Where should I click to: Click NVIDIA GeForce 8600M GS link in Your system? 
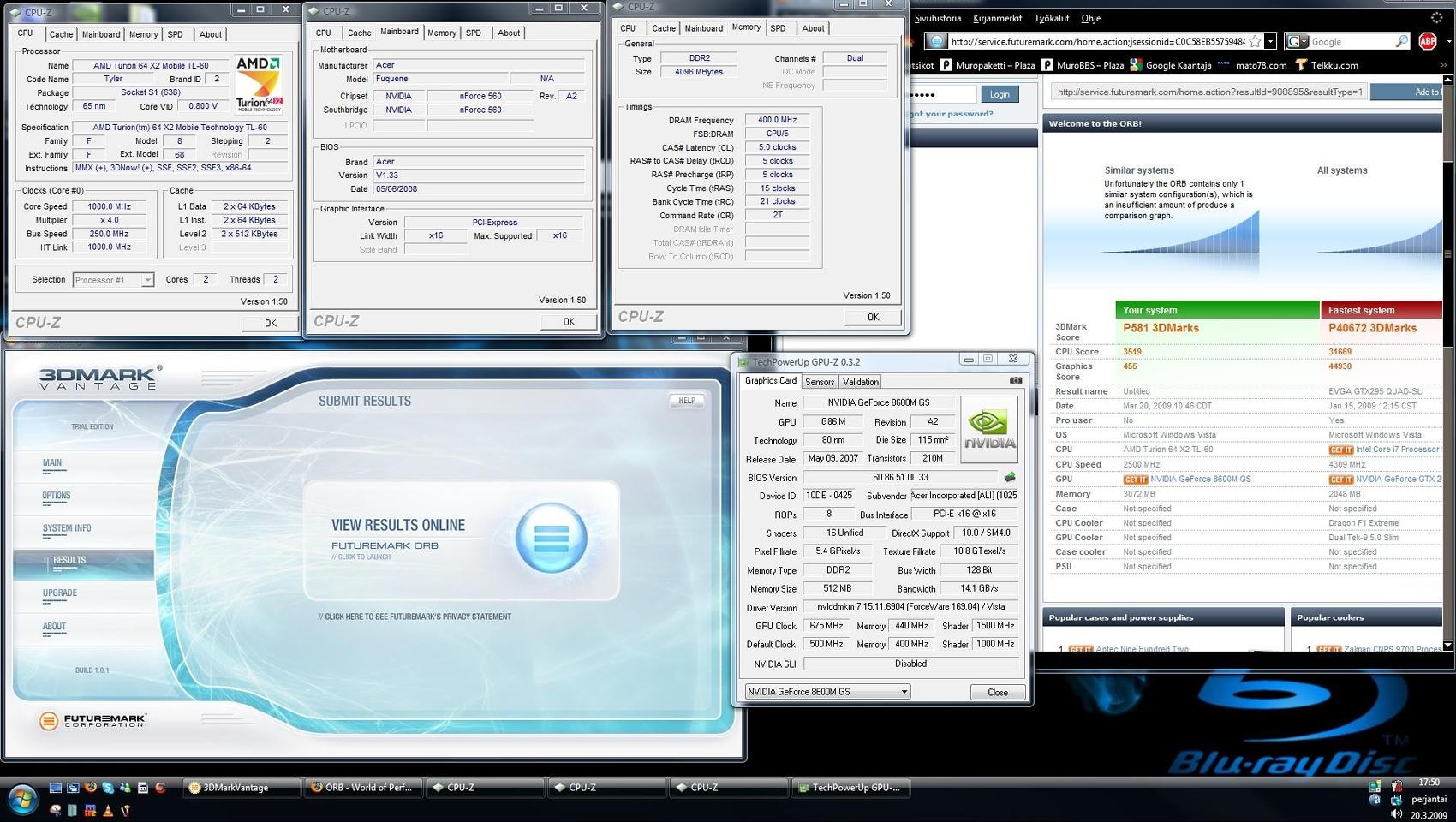point(1200,479)
